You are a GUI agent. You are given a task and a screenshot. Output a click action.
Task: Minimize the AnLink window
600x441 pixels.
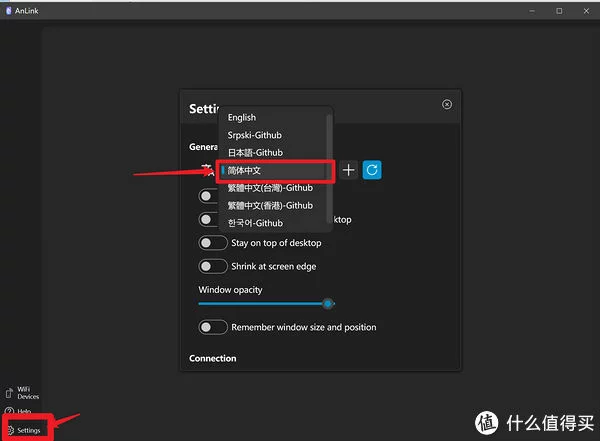(532, 11)
